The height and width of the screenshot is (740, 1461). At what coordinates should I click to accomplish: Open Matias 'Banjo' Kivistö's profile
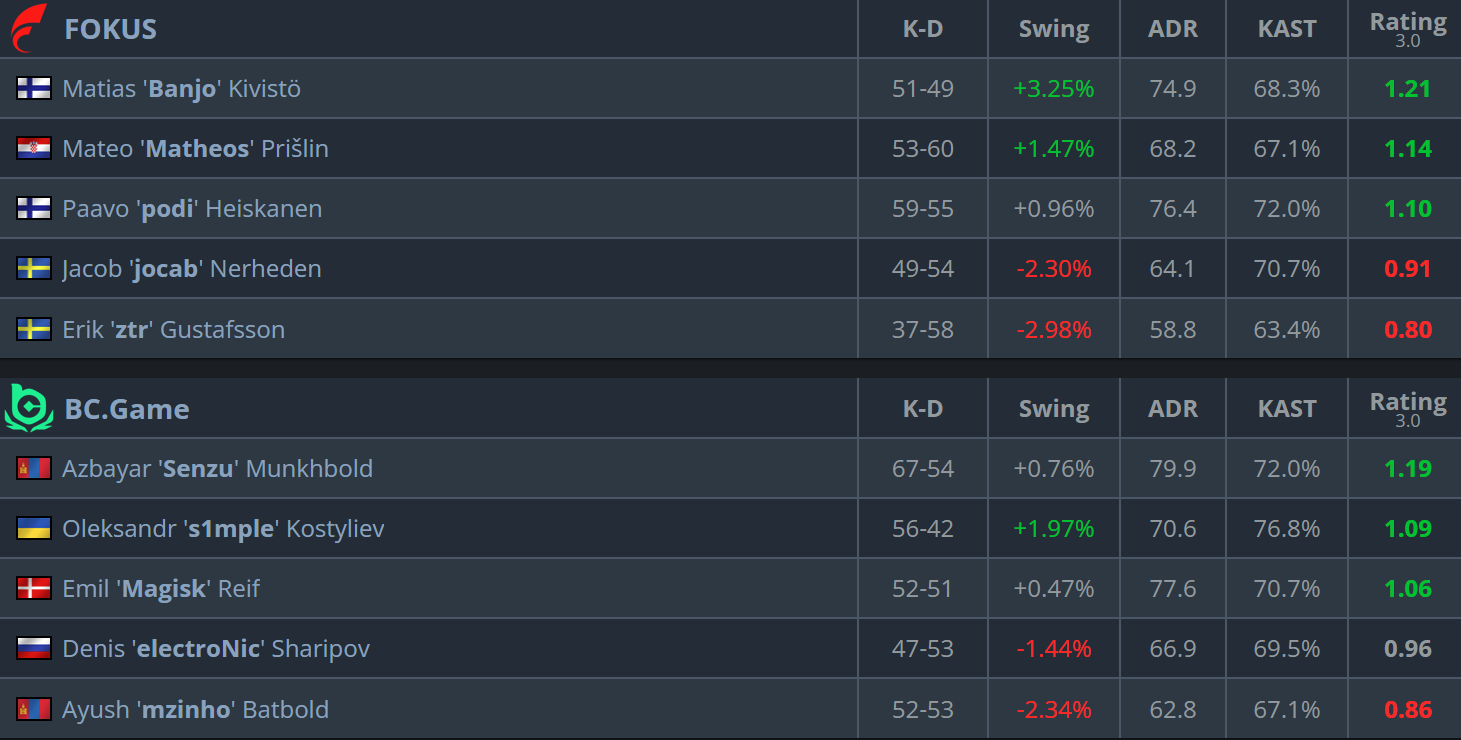click(181, 89)
